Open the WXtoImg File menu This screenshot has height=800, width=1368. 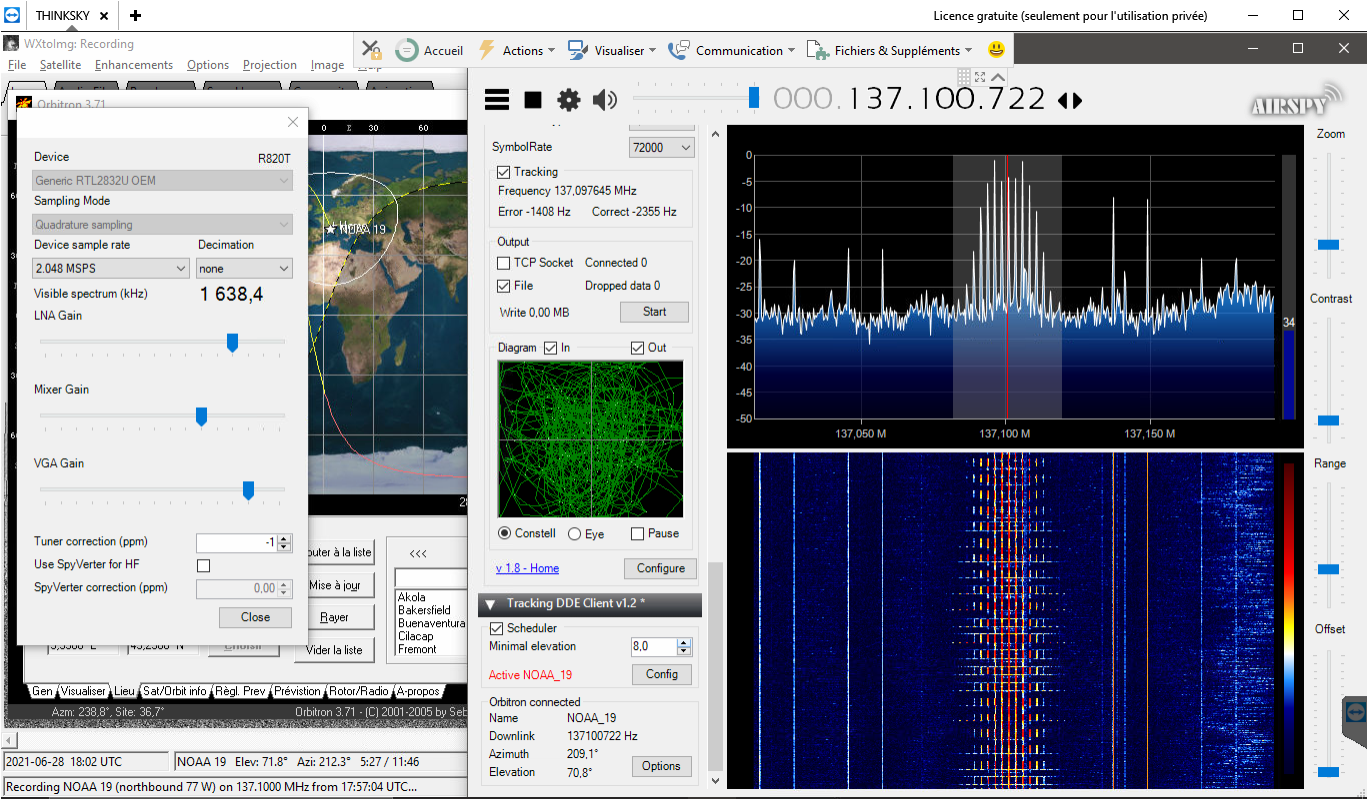point(17,65)
